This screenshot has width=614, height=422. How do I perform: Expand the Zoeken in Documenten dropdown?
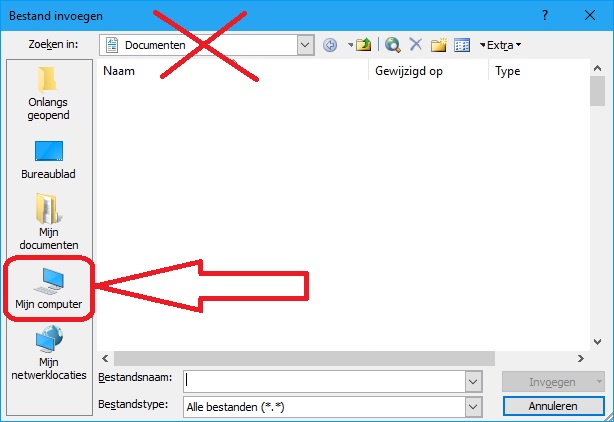(x=305, y=45)
